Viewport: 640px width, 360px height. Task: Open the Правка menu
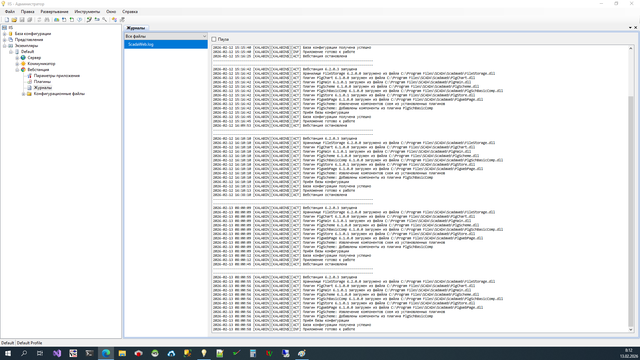click(x=28, y=12)
